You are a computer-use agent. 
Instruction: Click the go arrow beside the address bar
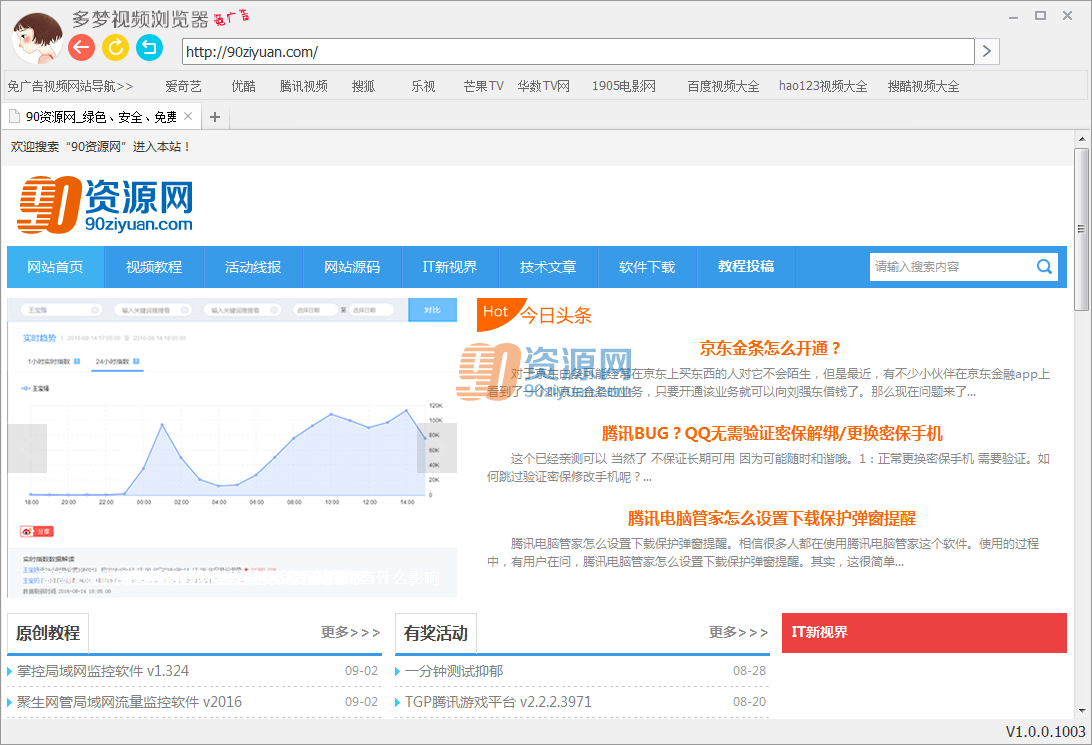click(987, 52)
